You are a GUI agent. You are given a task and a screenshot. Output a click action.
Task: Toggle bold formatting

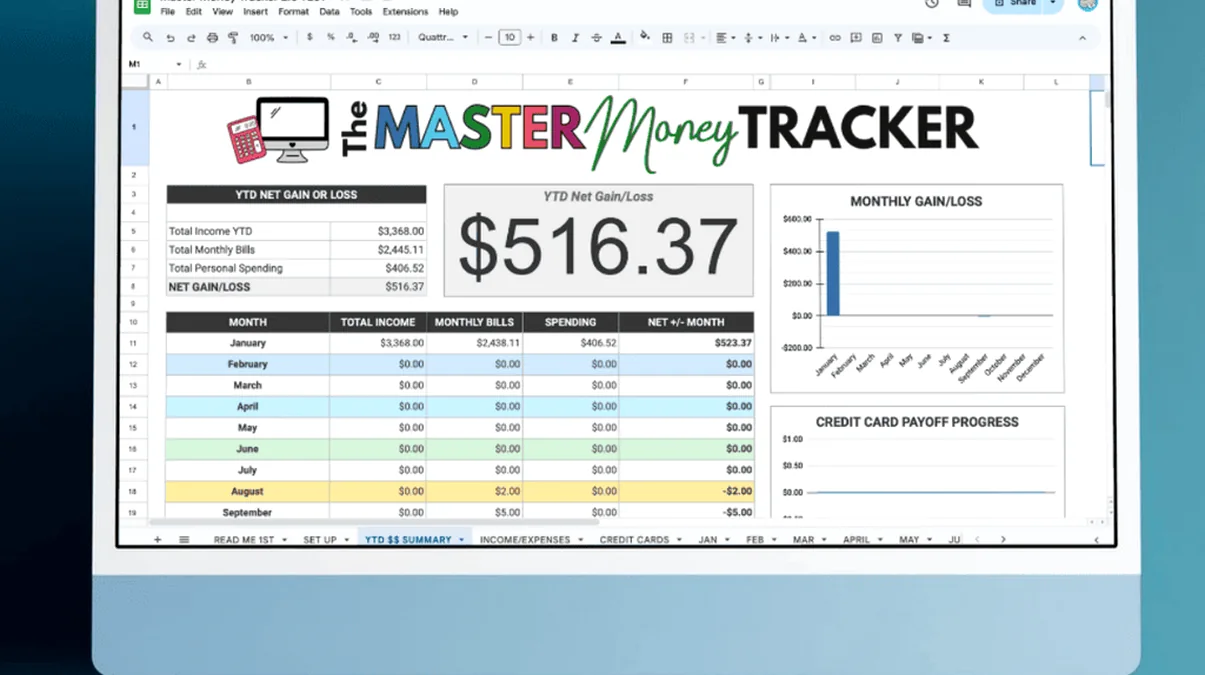pyautogui.click(x=554, y=38)
